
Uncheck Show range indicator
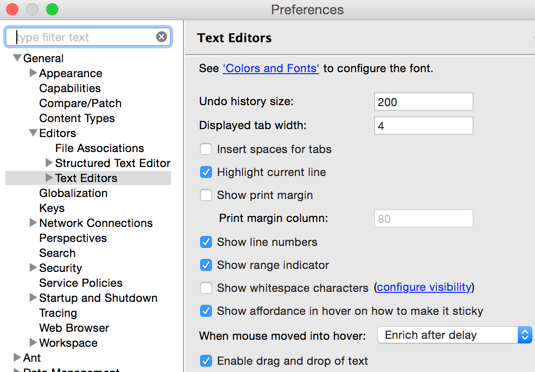206,265
